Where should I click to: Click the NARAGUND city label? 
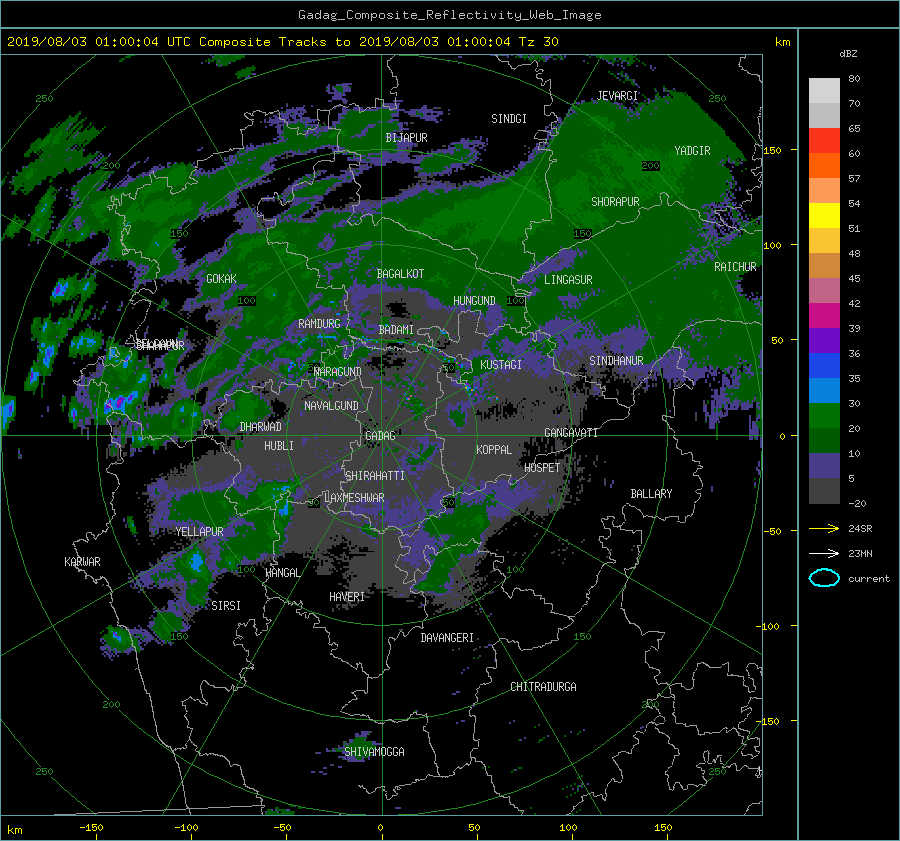click(x=338, y=371)
